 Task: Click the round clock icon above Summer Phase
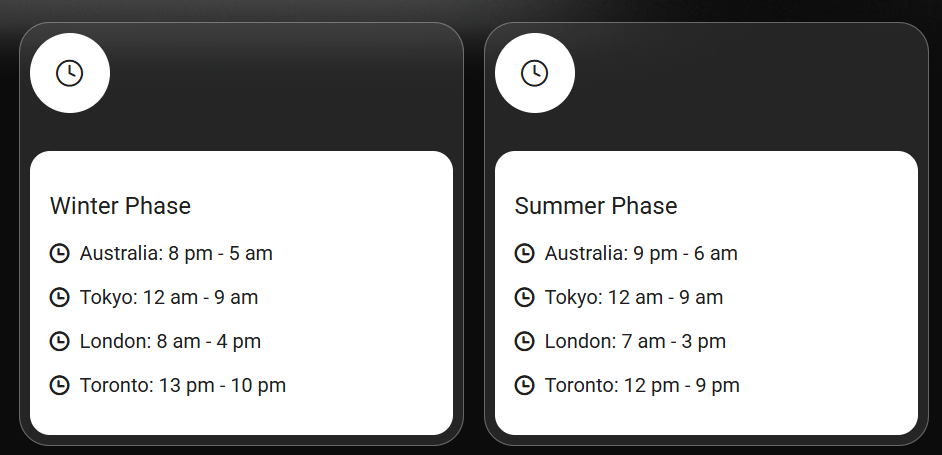click(534, 73)
